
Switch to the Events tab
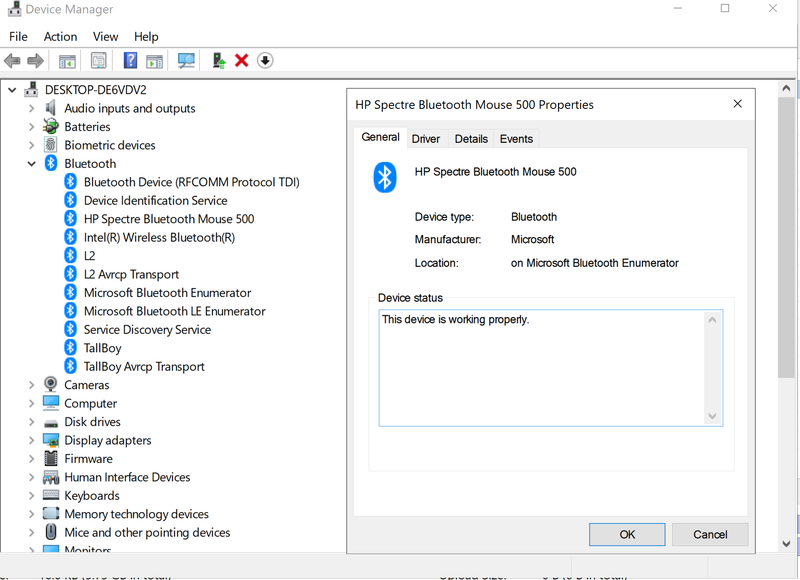point(516,139)
